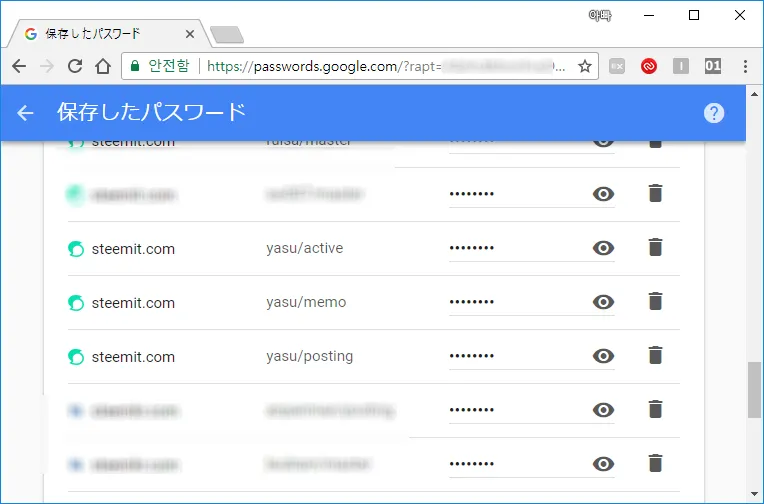764x504 pixels.
Task: Maximize the Chrome window
Action: (694, 16)
